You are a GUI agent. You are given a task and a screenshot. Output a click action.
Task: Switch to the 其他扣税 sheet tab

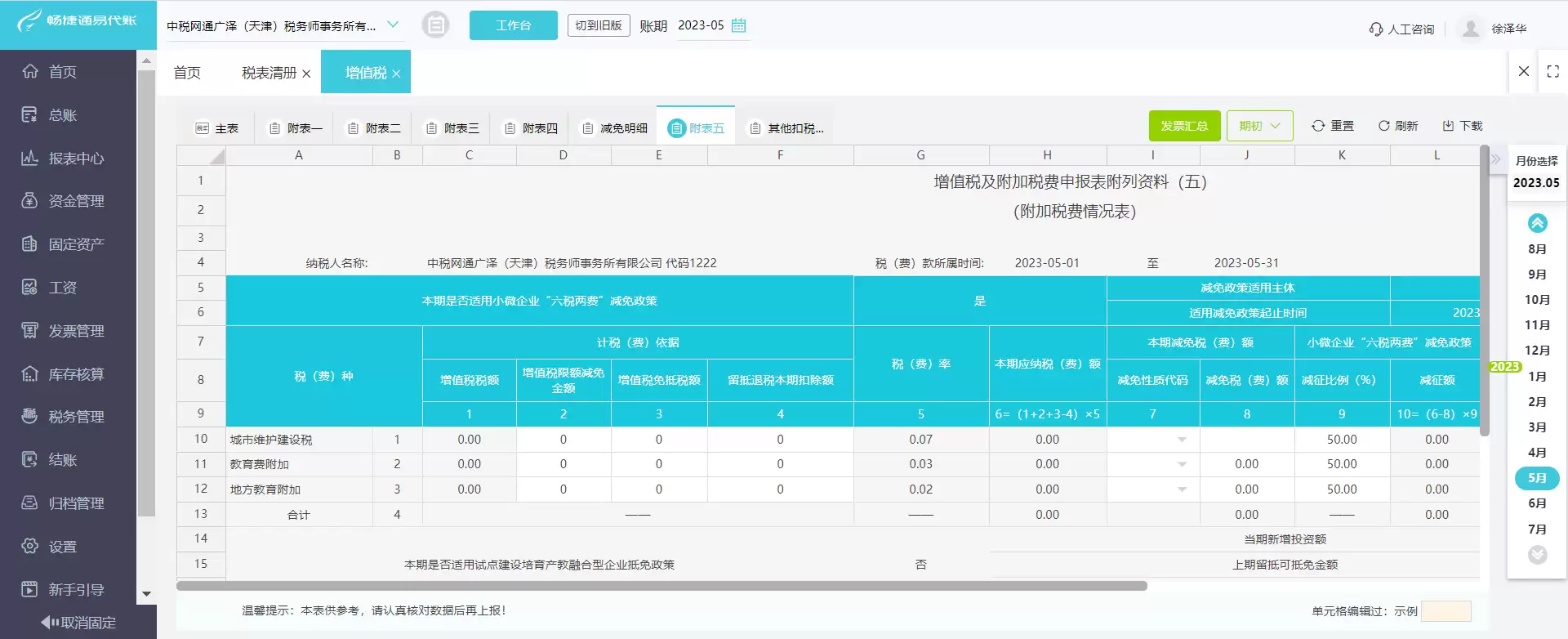coord(787,128)
